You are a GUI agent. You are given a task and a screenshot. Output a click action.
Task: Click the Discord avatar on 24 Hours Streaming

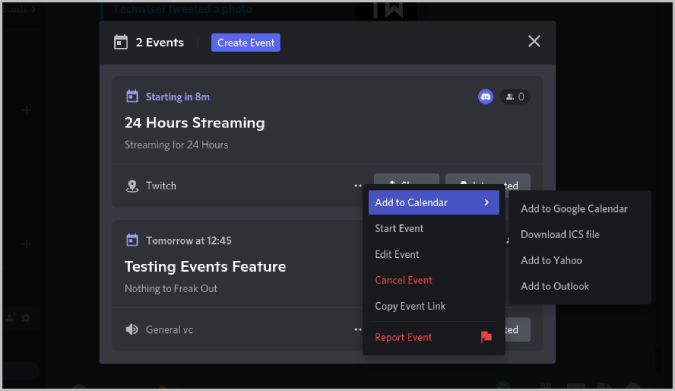486,96
